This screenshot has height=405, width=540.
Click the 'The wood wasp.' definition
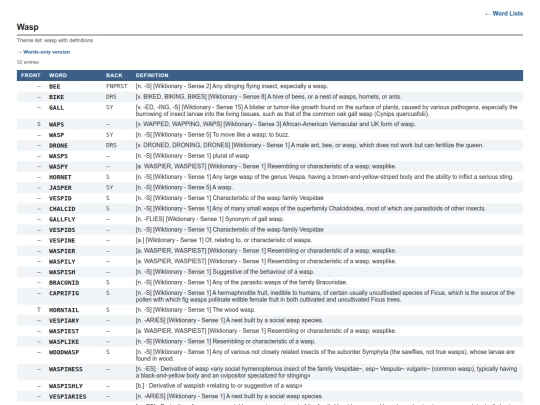(x=234, y=310)
